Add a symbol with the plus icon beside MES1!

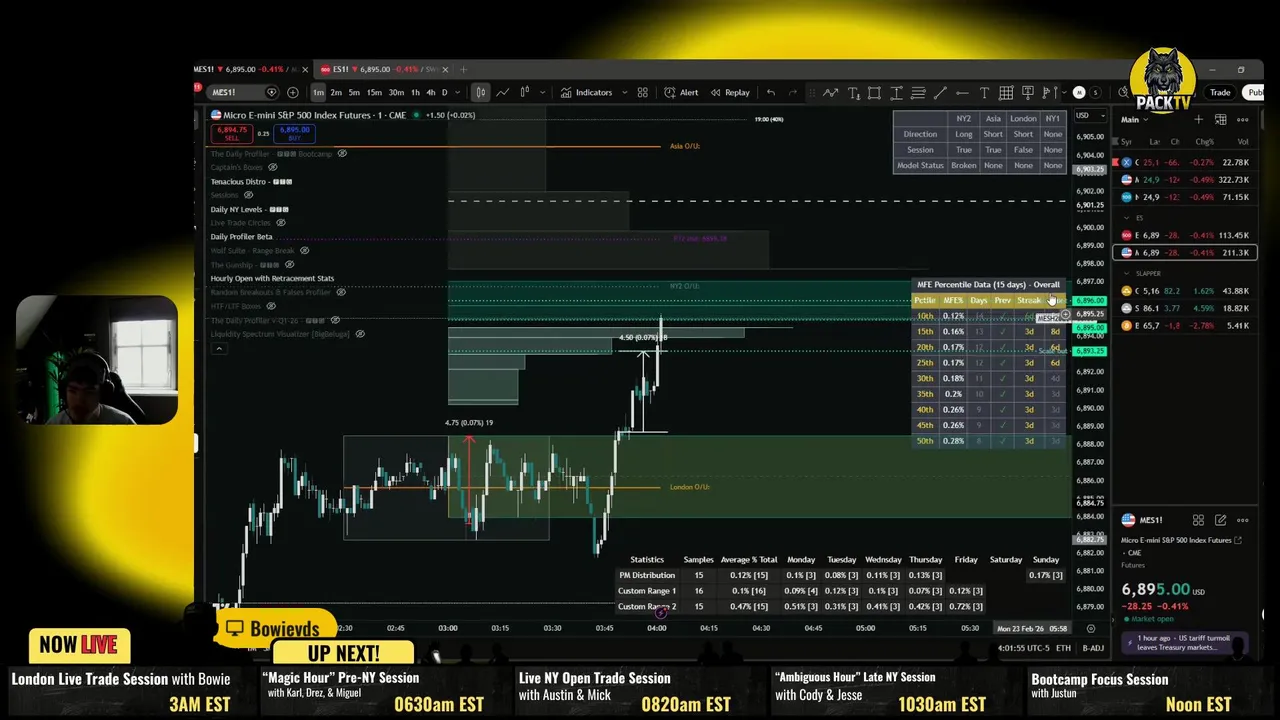point(293,92)
